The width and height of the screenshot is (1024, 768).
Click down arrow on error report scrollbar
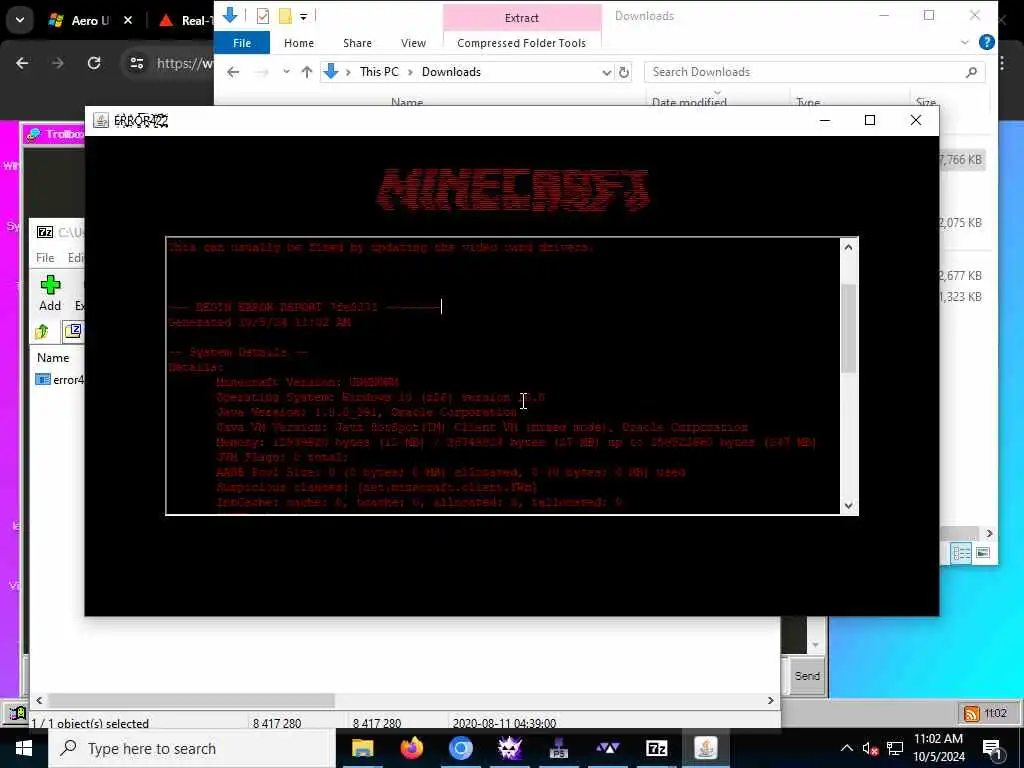click(848, 505)
